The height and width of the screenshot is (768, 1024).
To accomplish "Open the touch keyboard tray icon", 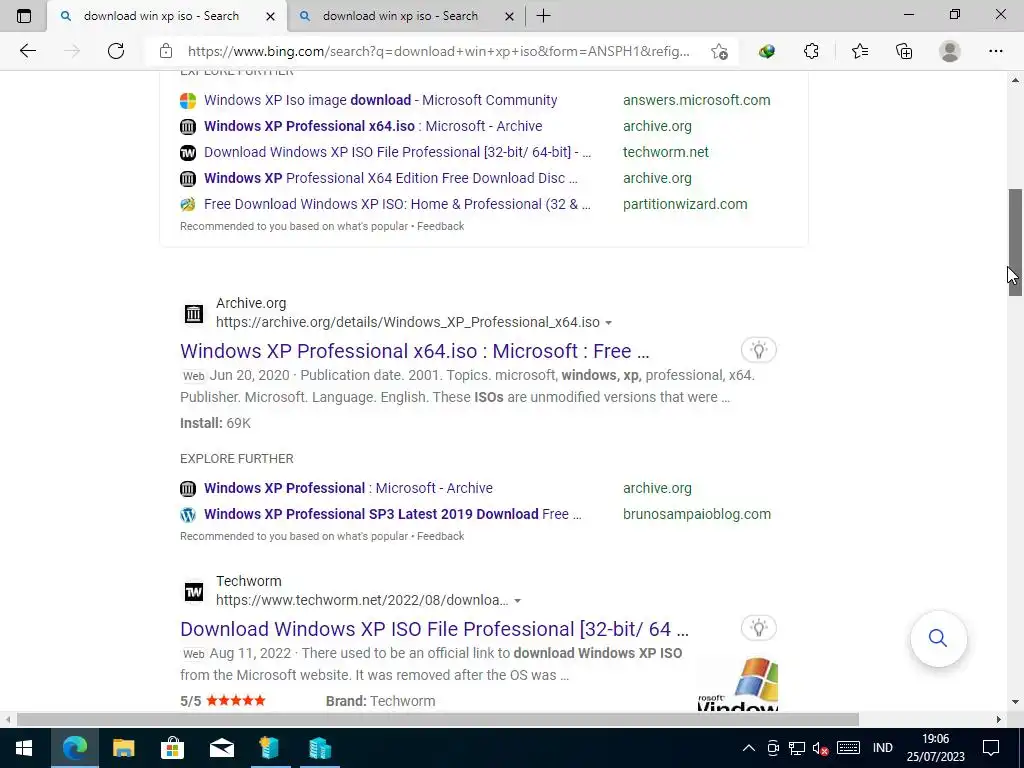I will pos(848,748).
